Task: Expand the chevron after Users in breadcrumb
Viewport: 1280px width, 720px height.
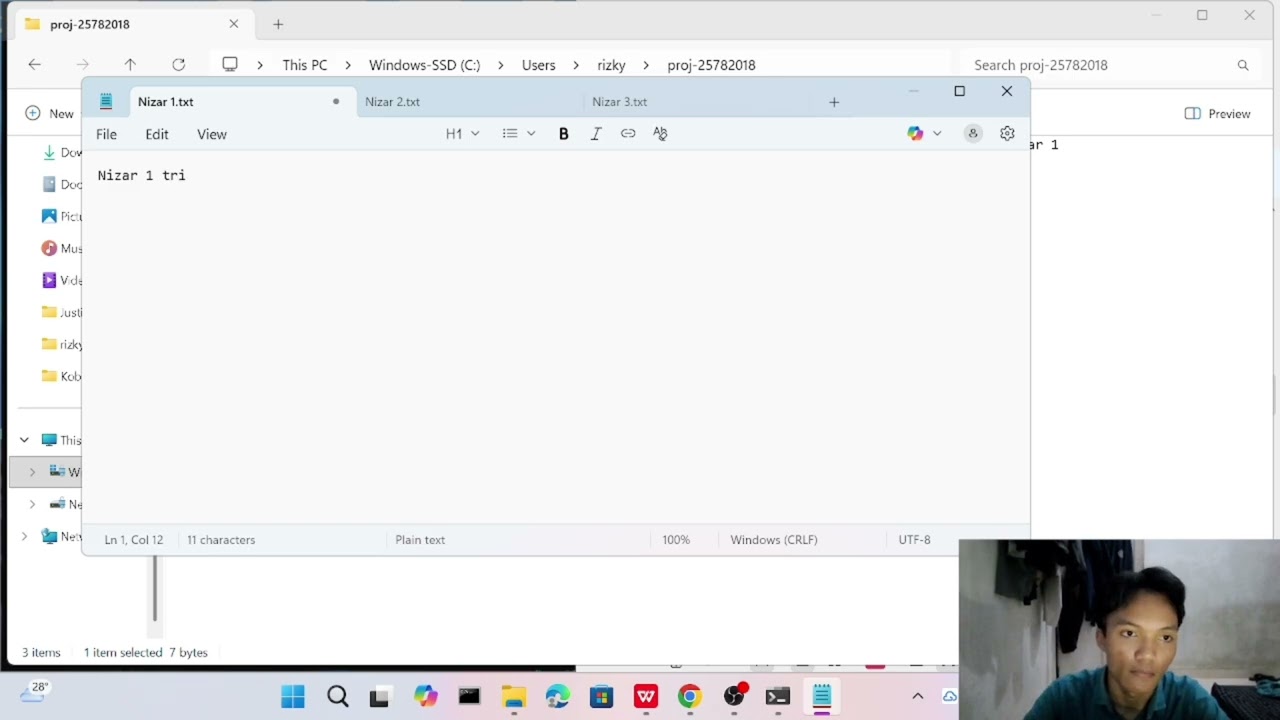Action: 576,65
